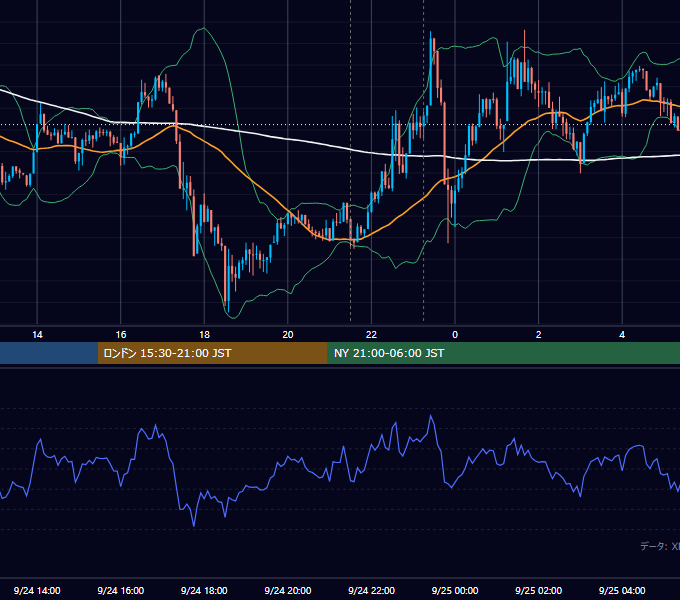Click the "2" hour label on the price chart axis
Screen dimensions: 680x600
coord(539,335)
